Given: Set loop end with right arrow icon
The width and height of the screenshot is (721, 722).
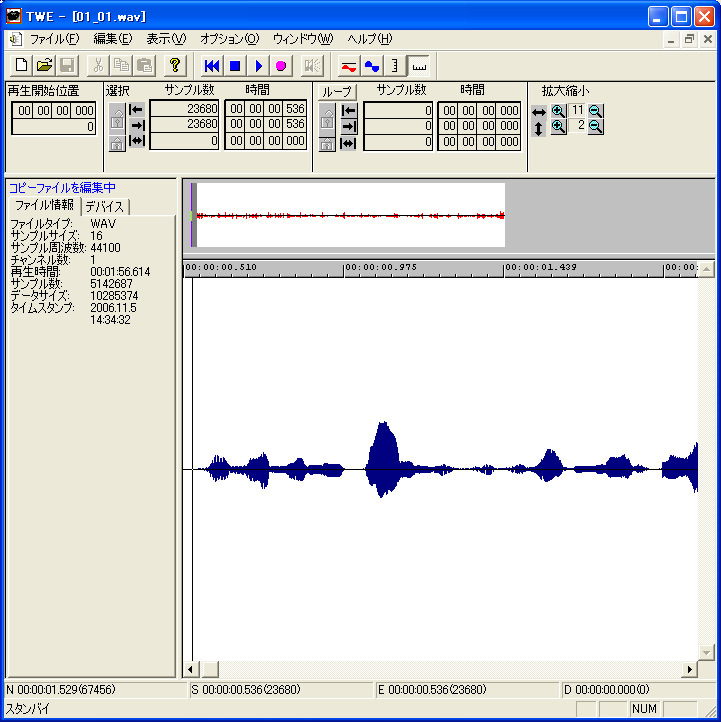Looking at the screenshot, I should [349, 126].
